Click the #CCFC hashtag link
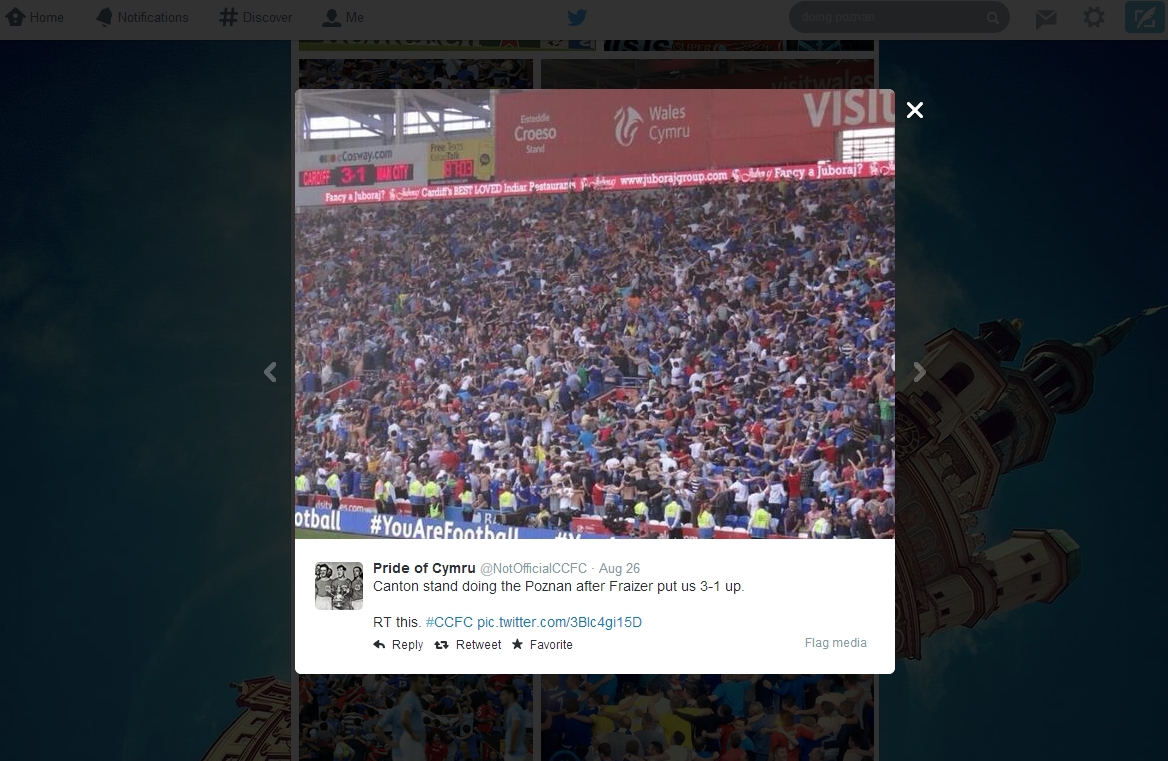The image size is (1168, 761). [449, 623]
